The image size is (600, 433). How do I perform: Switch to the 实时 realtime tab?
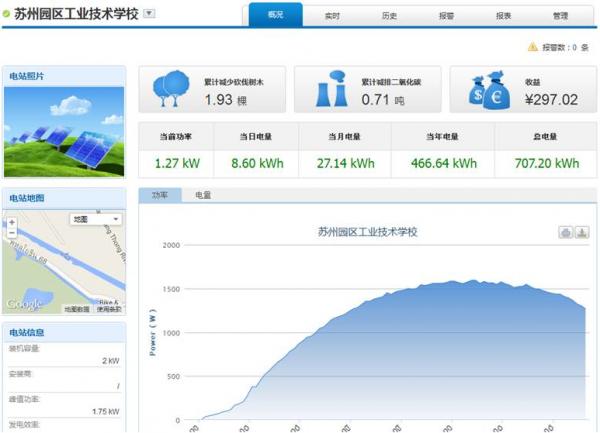coord(332,16)
